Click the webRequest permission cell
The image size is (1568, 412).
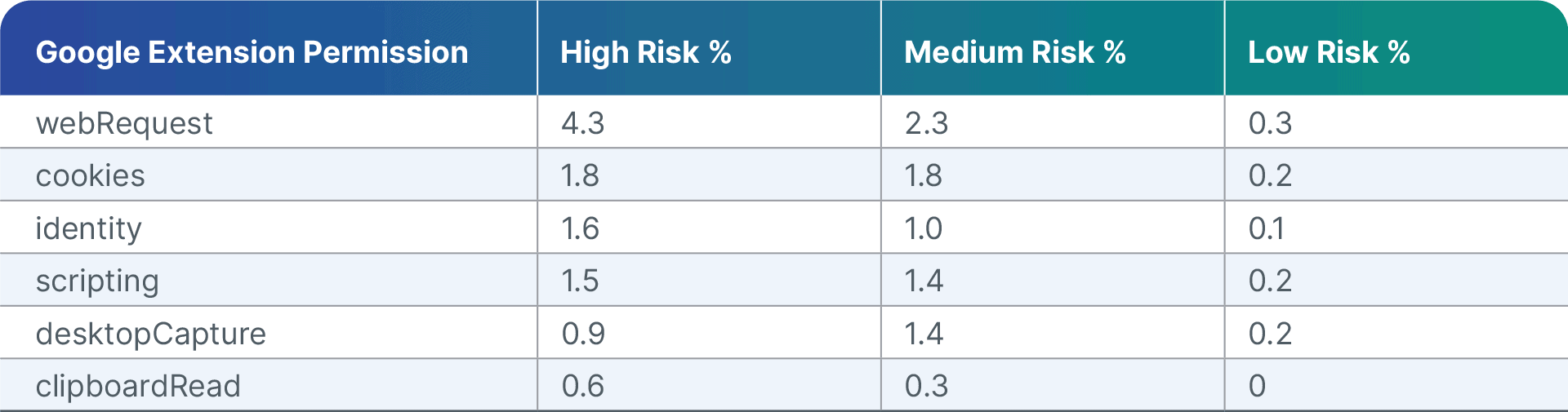click(124, 123)
